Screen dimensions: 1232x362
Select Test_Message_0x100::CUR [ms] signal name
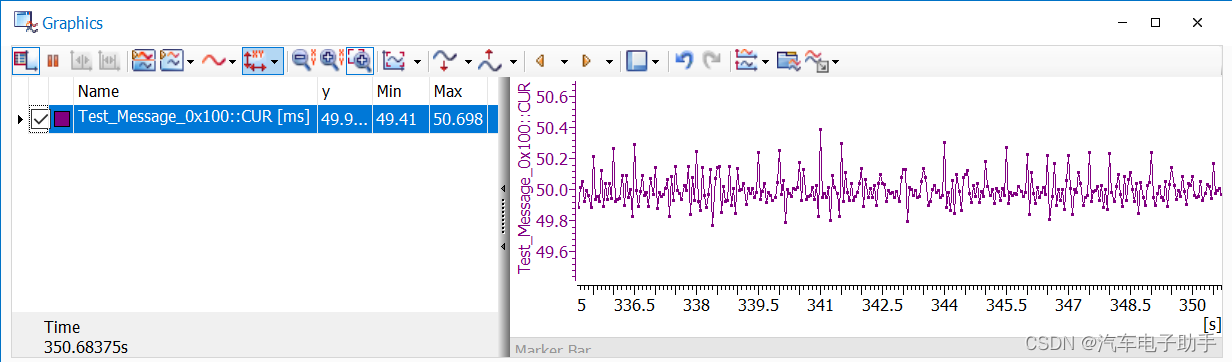pos(194,118)
